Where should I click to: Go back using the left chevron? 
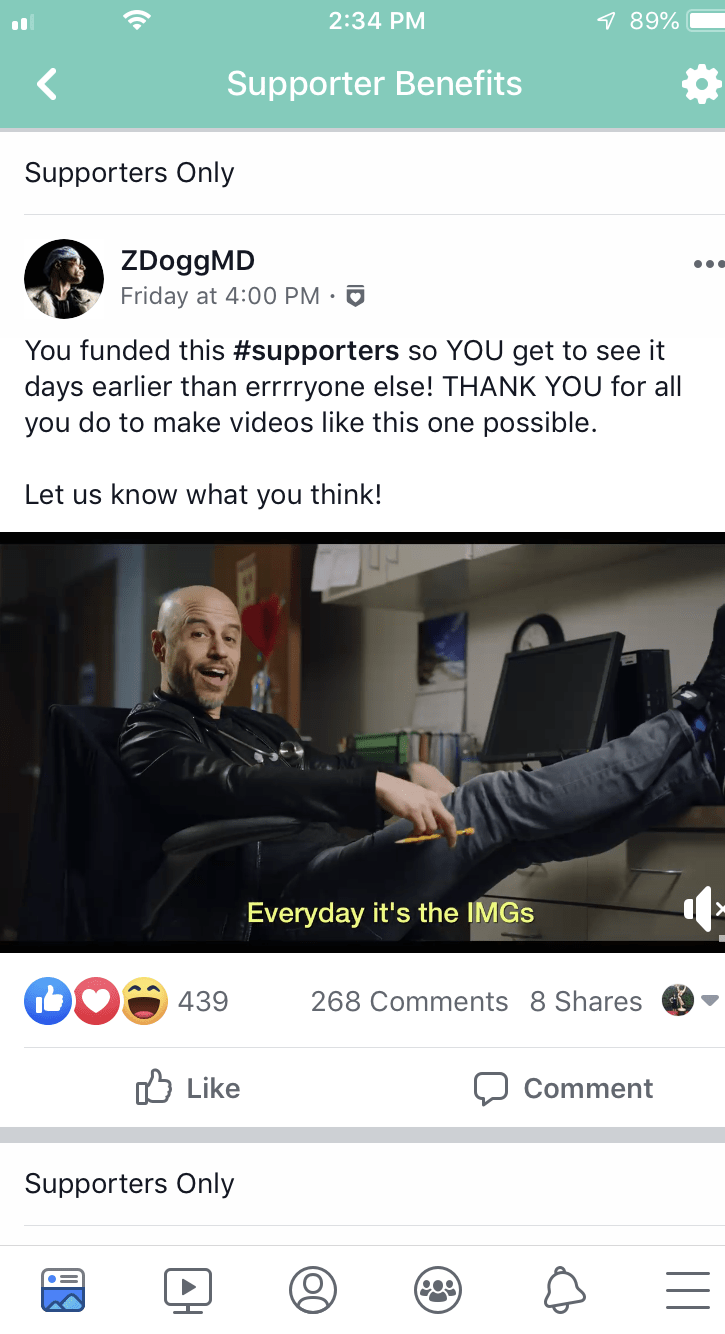47,84
